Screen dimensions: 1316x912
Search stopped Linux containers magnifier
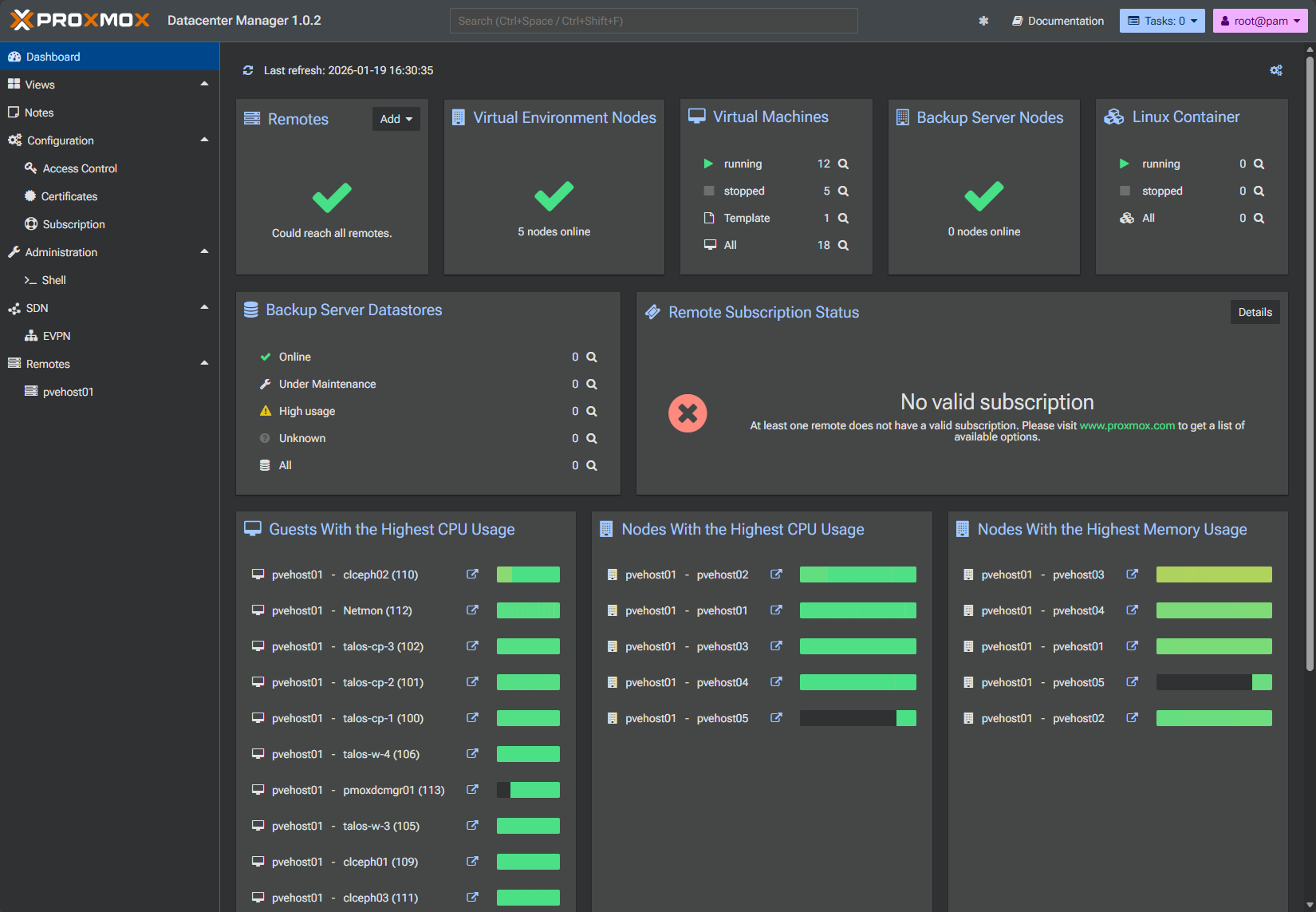tap(1259, 191)
